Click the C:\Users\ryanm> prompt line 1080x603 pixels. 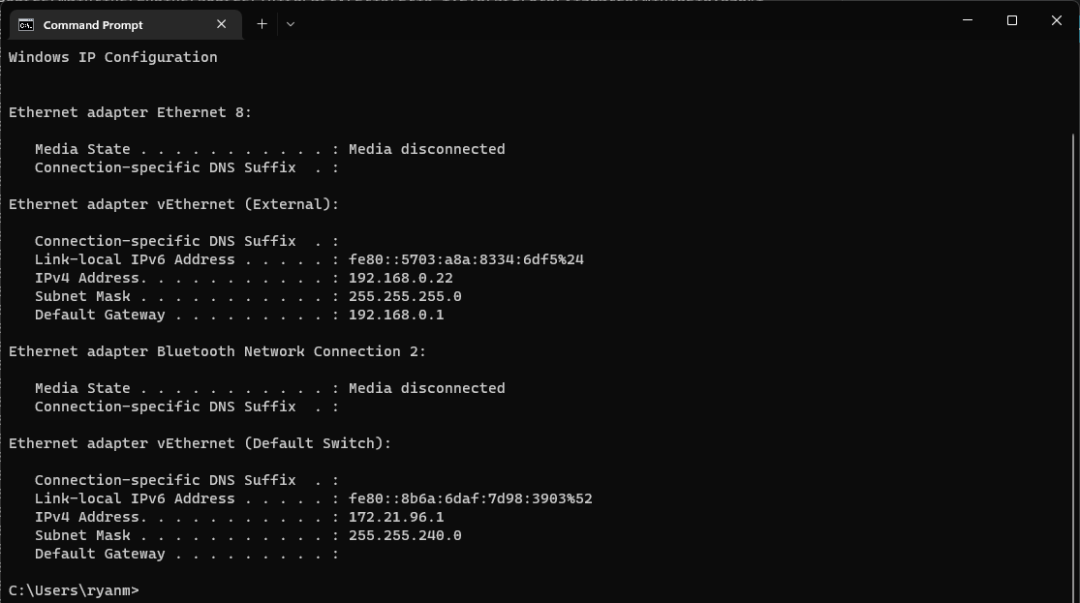point(74,591)
